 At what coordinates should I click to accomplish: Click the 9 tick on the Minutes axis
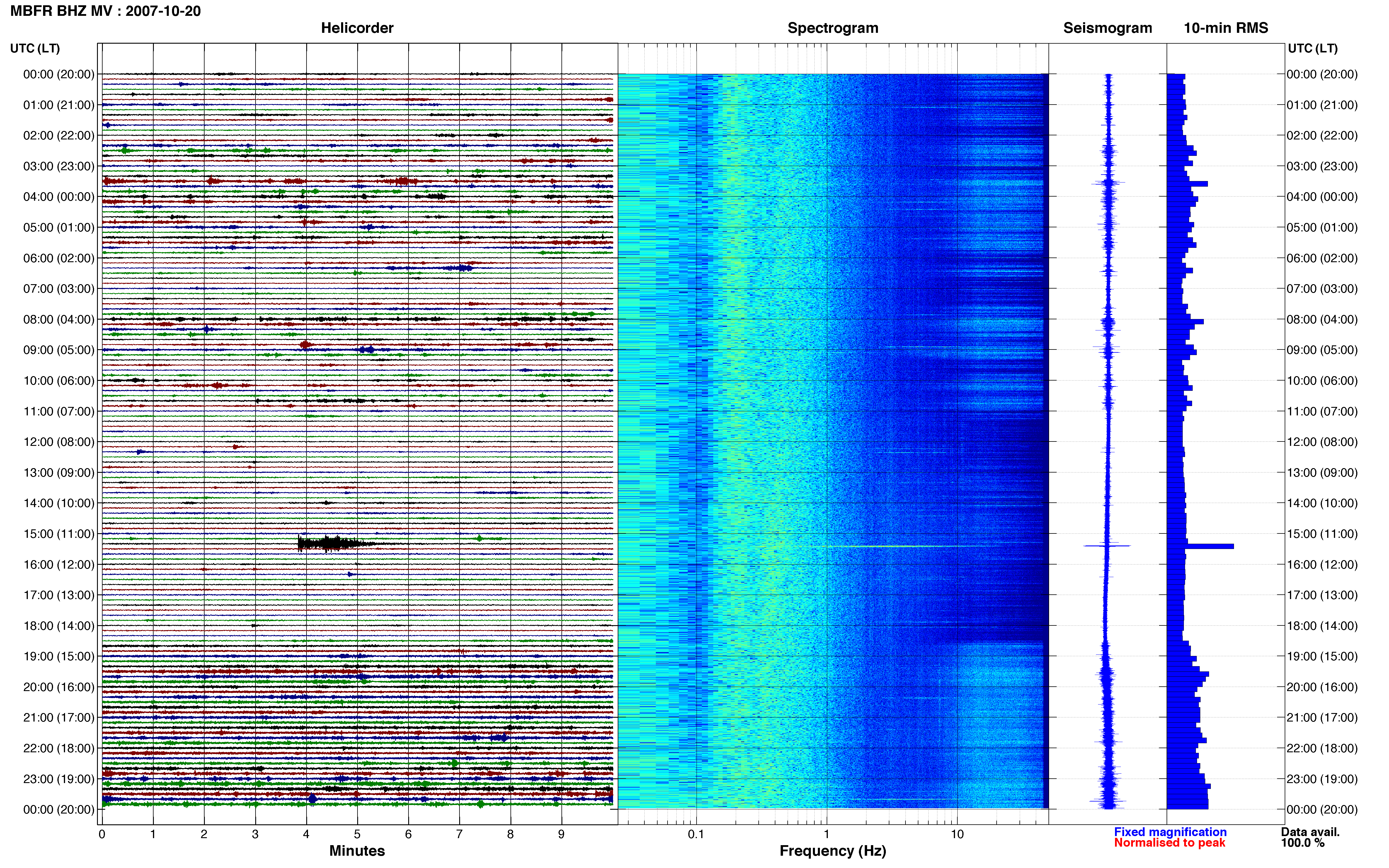[x=561, y=834]
